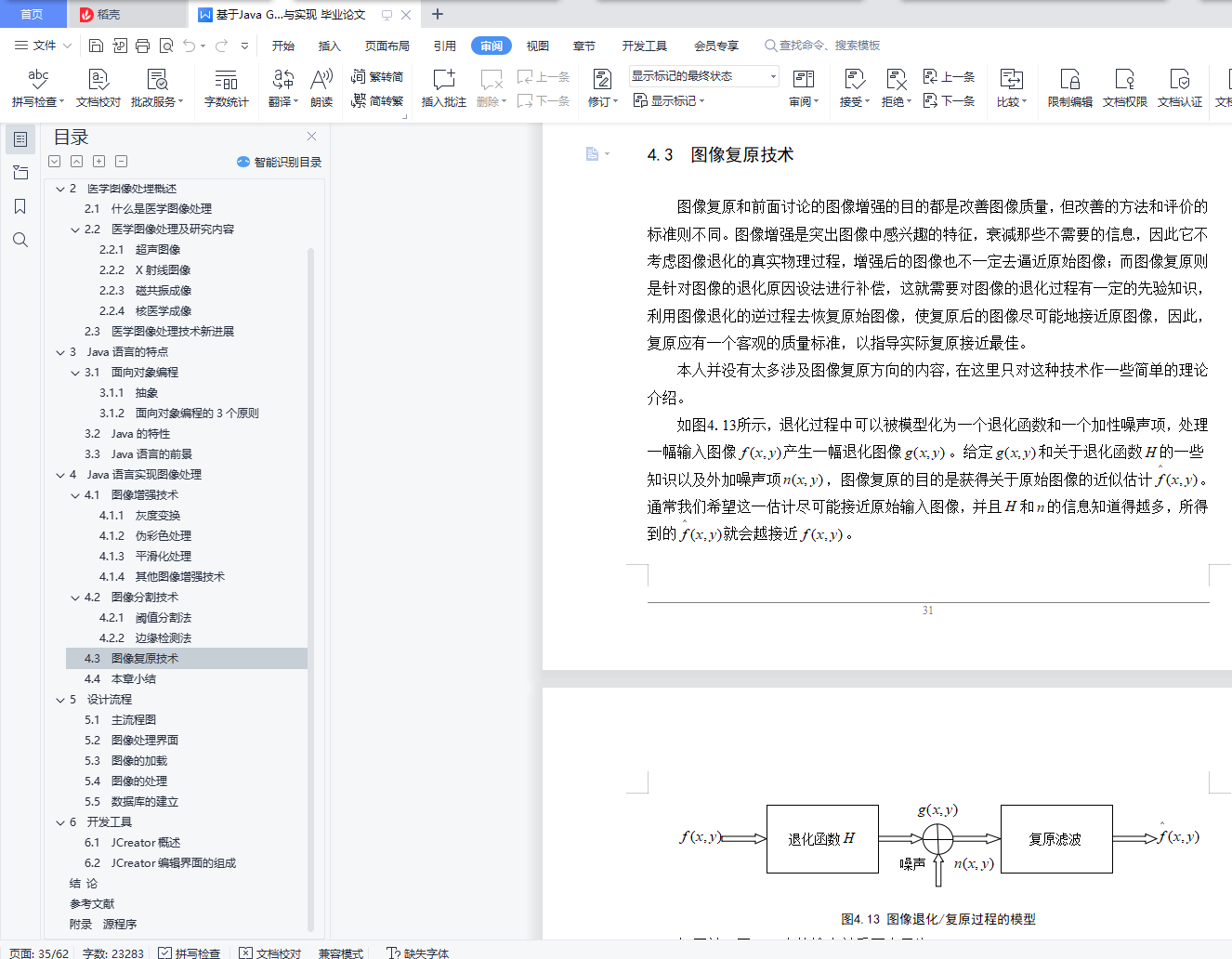Open the 会员专享 ribbon tab

716,46
